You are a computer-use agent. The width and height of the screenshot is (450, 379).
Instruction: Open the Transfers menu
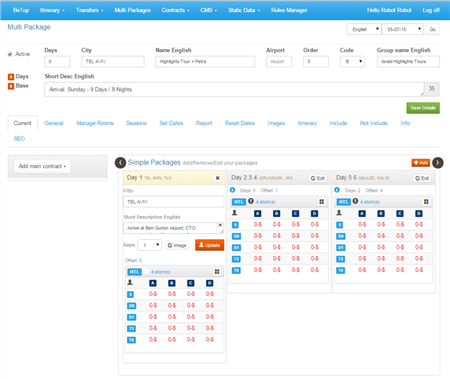click(x=90, y=10)
